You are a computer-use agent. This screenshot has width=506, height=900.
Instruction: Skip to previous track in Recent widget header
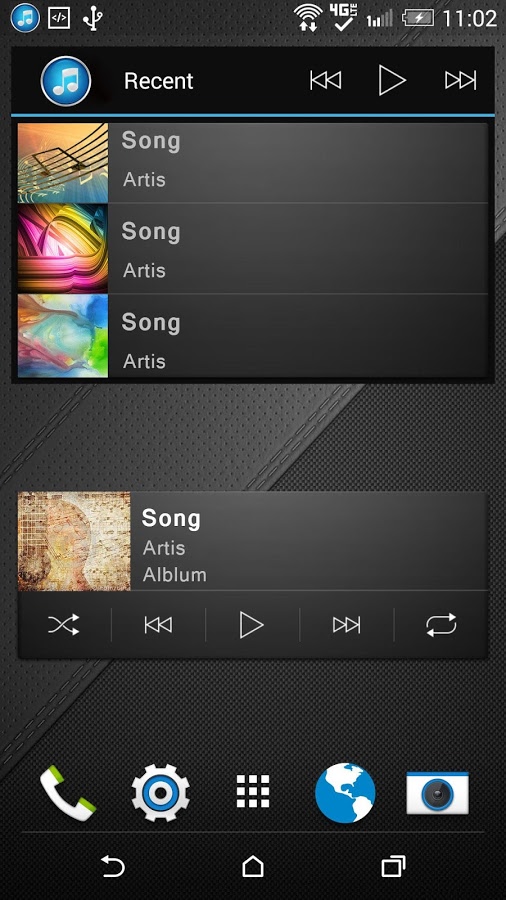pos(325,80)
